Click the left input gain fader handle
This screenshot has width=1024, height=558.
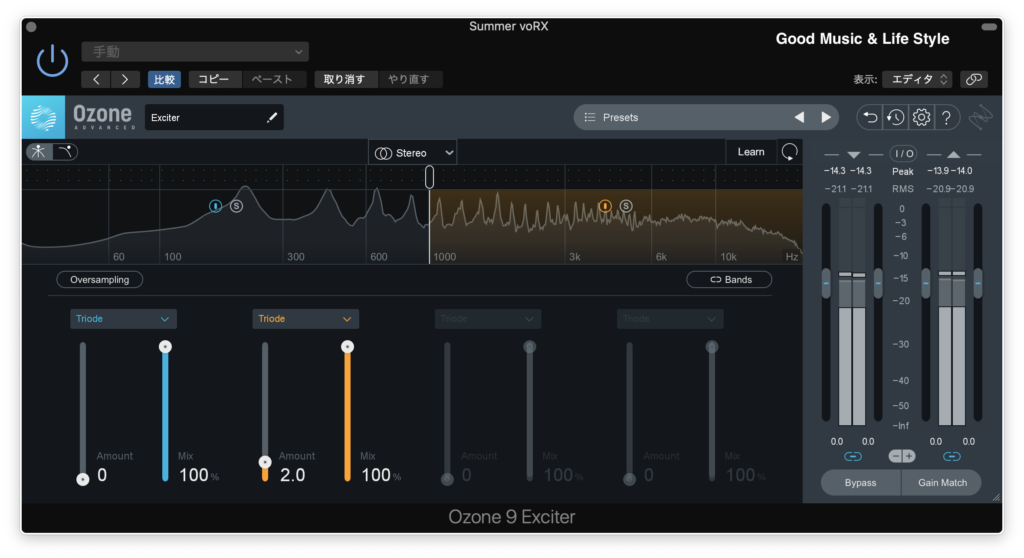pos(826,284)
